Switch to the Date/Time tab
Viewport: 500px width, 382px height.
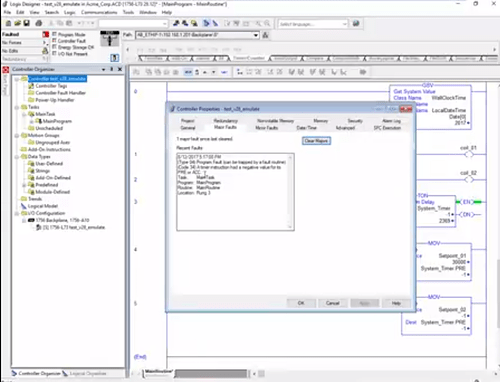(306, 128)
